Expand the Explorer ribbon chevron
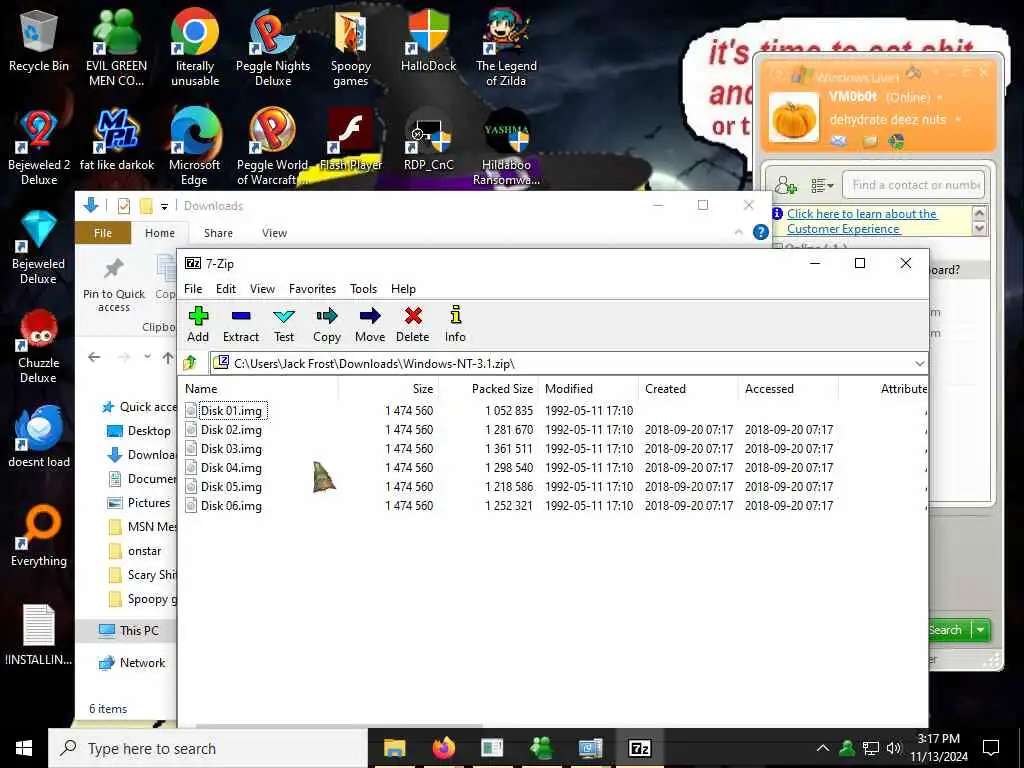1024x768 pixels. pos(739,232)
